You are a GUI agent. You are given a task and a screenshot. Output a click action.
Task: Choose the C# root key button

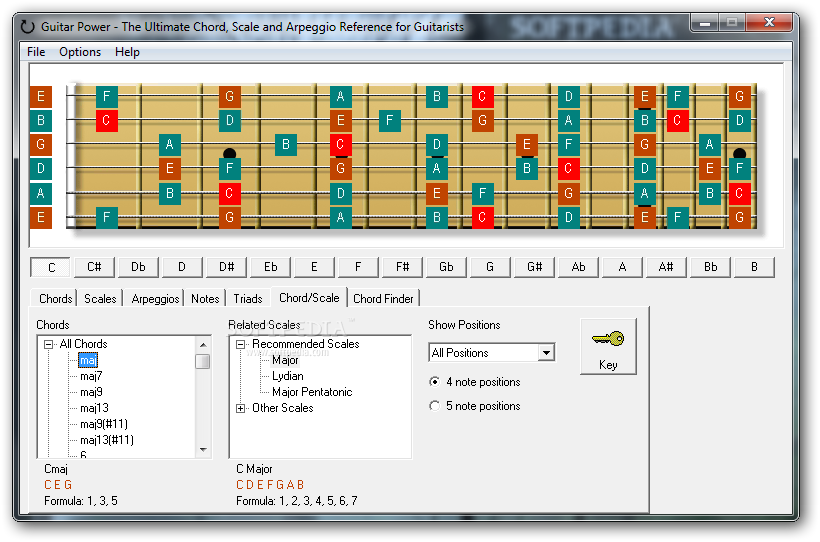point(94,267)
